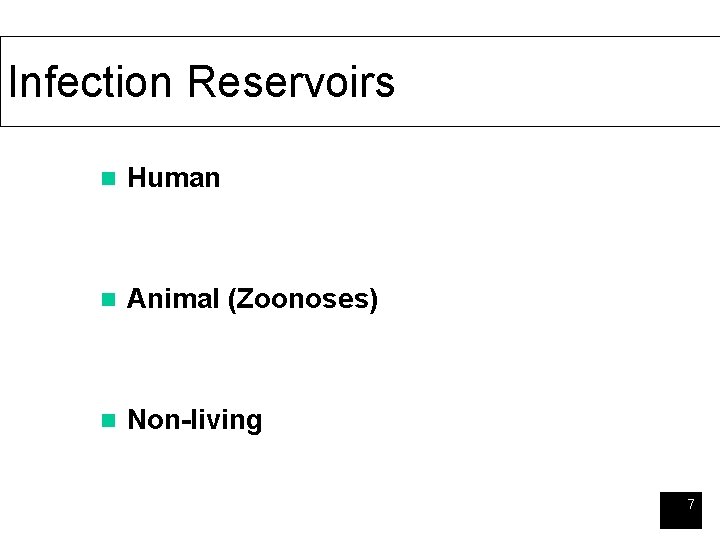Click the letter I starting the title
Screen dimensions: 720x540
13,82
